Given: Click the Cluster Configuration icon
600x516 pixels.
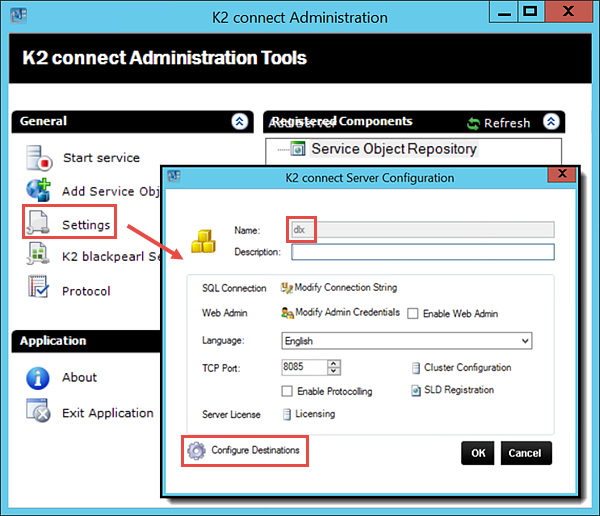Looking at the screenshot, I should [416, 368].
